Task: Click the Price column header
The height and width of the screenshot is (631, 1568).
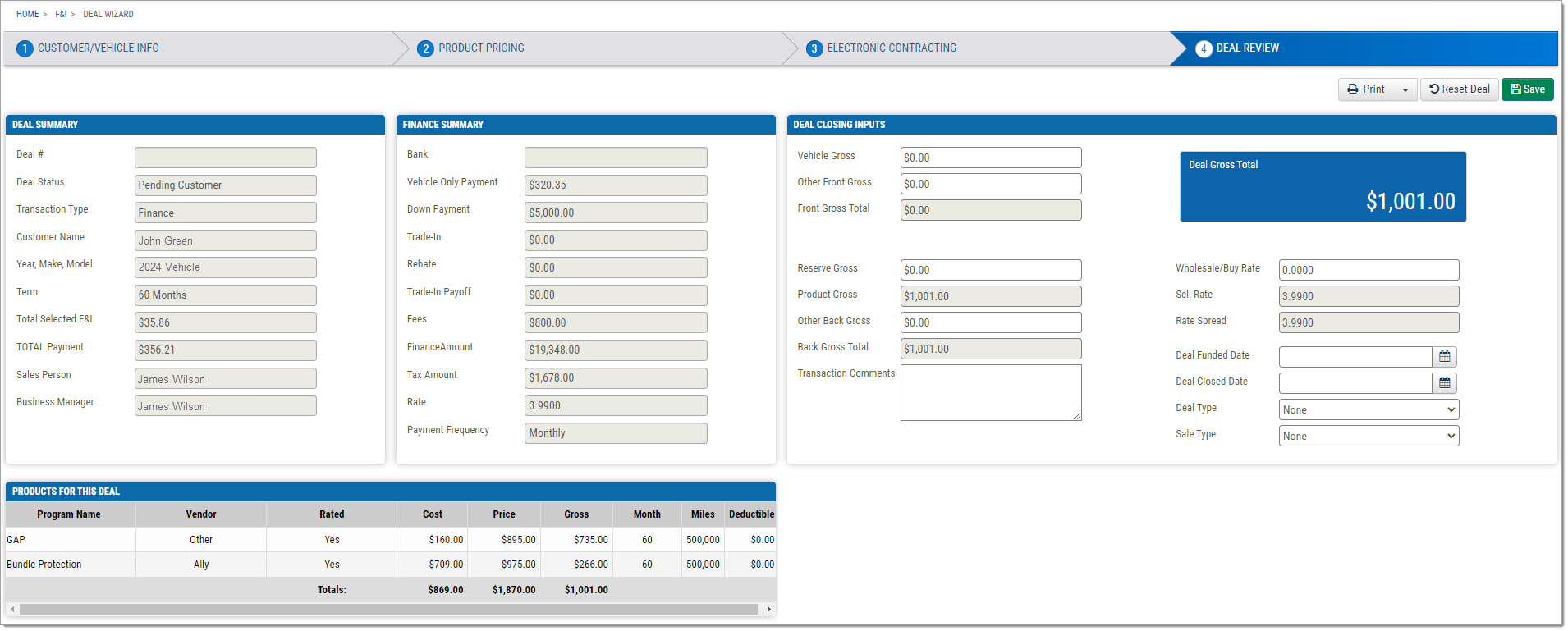Action: [504, 514]
